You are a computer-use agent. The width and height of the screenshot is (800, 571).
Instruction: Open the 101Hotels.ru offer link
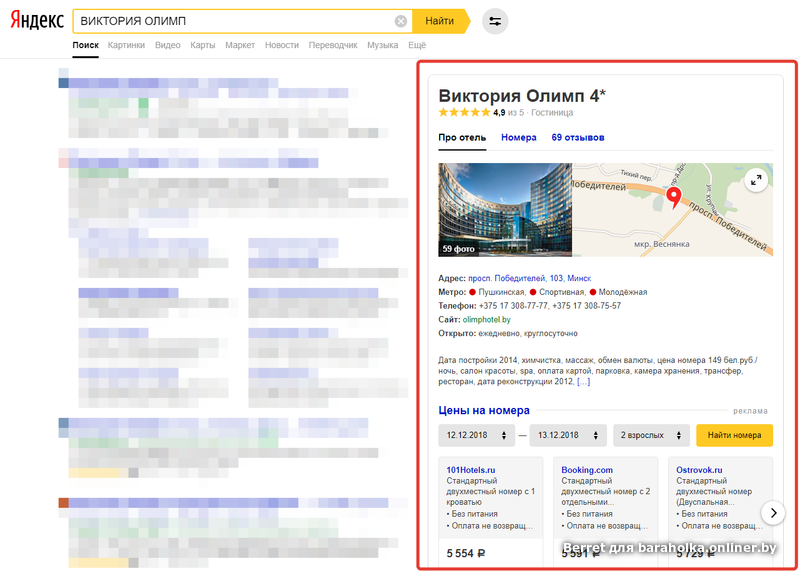click(470, 470)
